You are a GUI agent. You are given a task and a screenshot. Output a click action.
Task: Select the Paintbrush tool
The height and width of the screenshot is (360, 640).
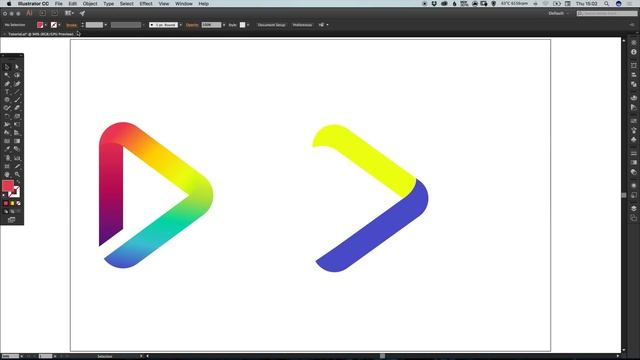click(x=17, y=100)
